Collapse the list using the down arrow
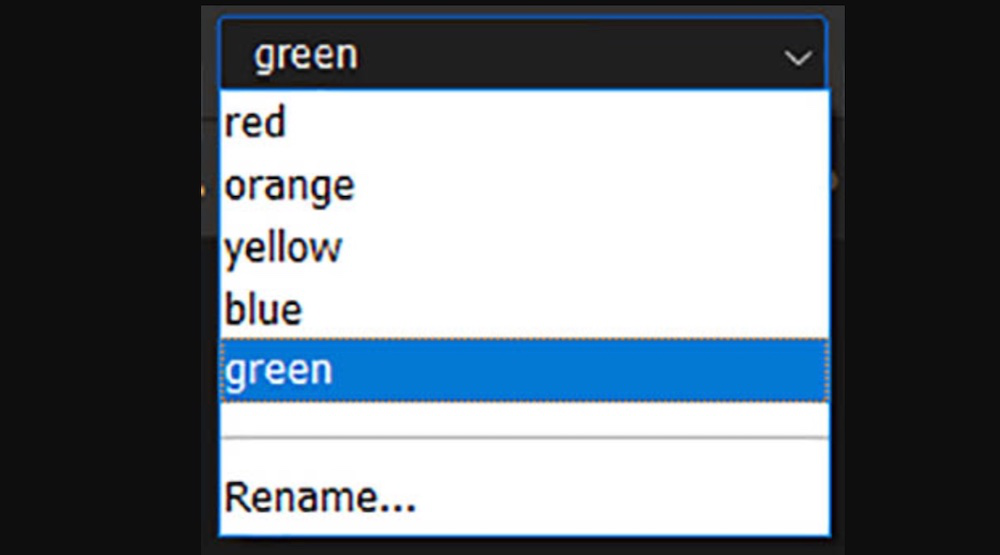The height and width of the screenshot is (555, 1000). click(x=798, y=58)
